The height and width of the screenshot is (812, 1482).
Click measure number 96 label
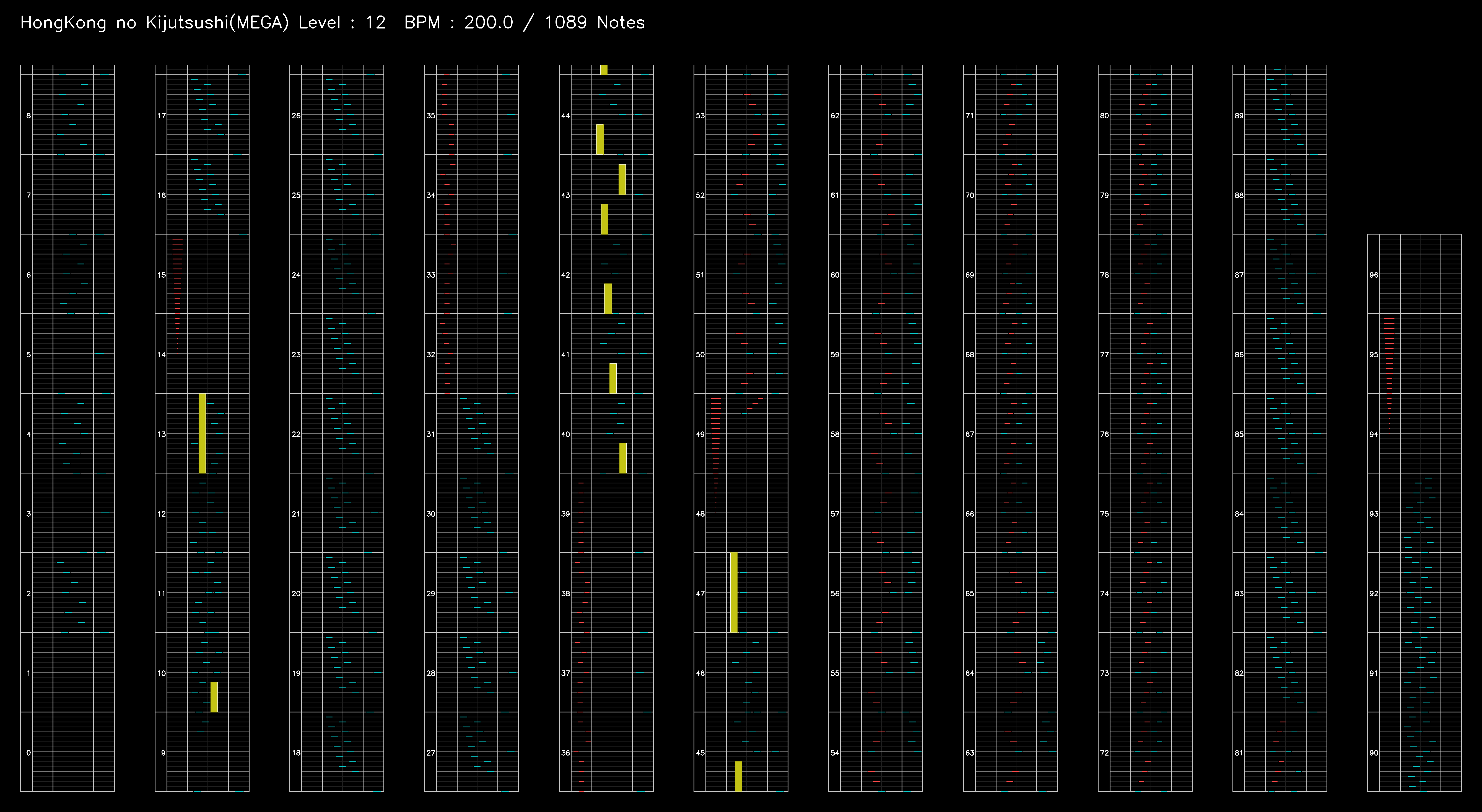[1373, 275]
